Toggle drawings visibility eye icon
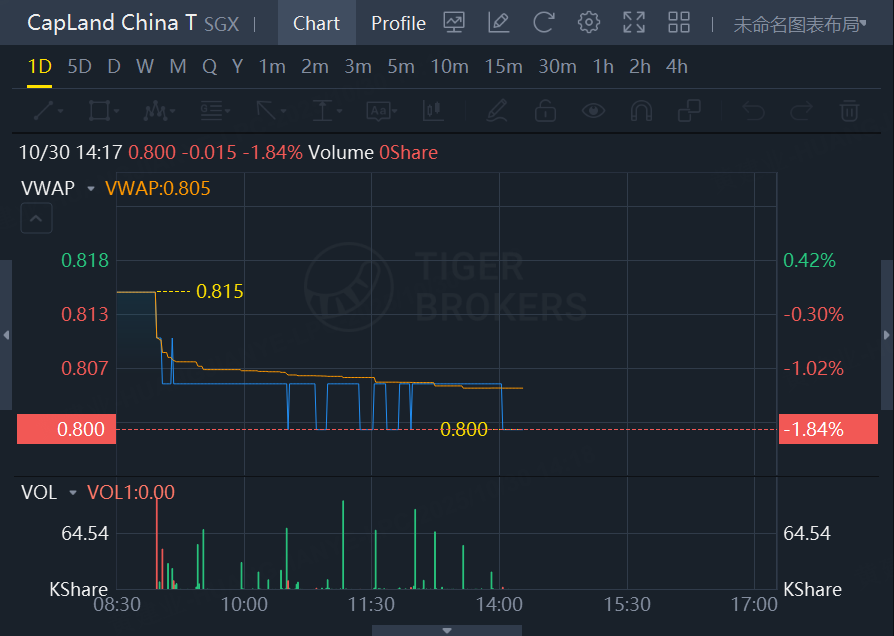Screen dimensions: 894x636 [594, 110]
